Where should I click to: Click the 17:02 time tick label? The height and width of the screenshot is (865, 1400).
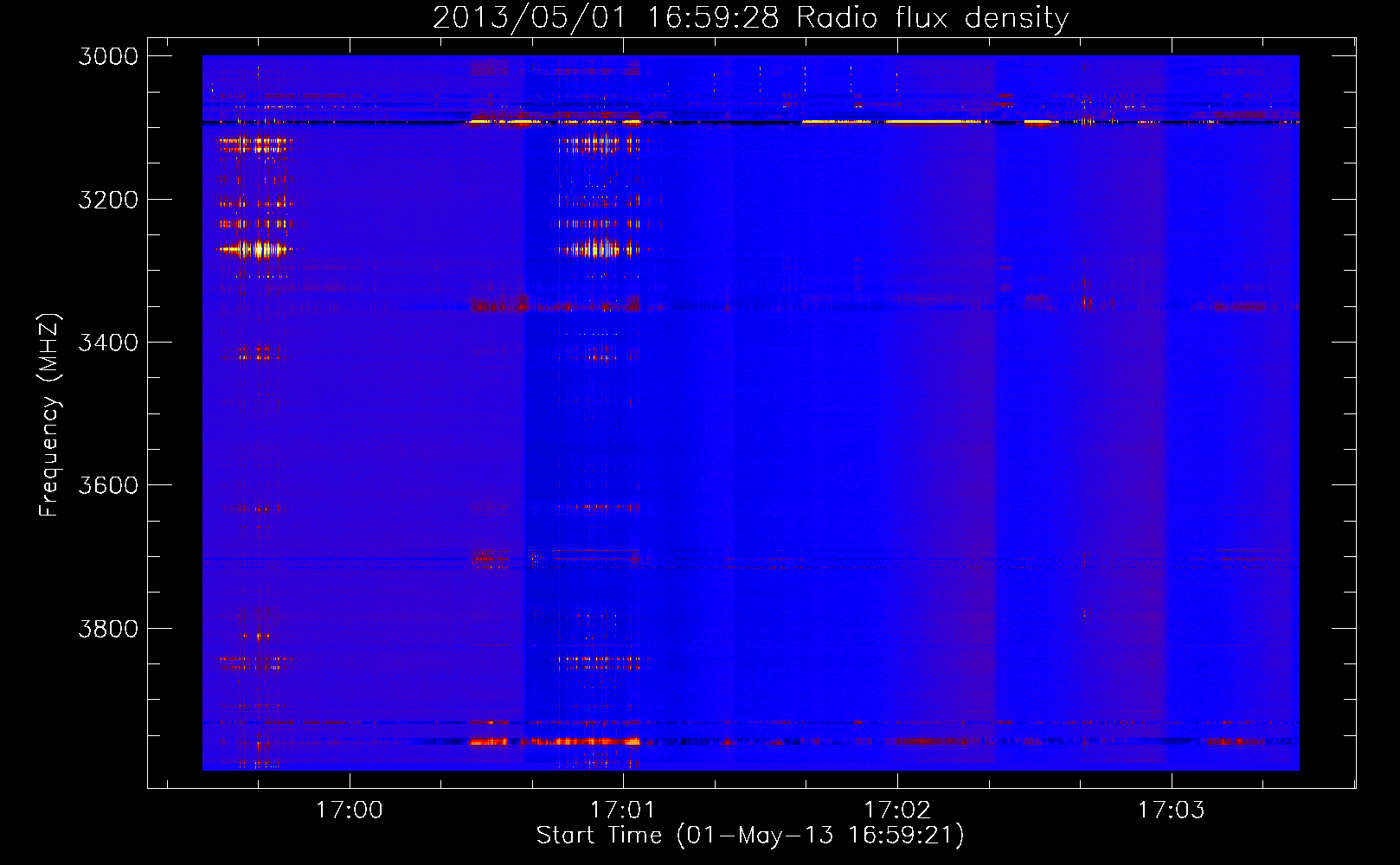[x=897, y=811]
